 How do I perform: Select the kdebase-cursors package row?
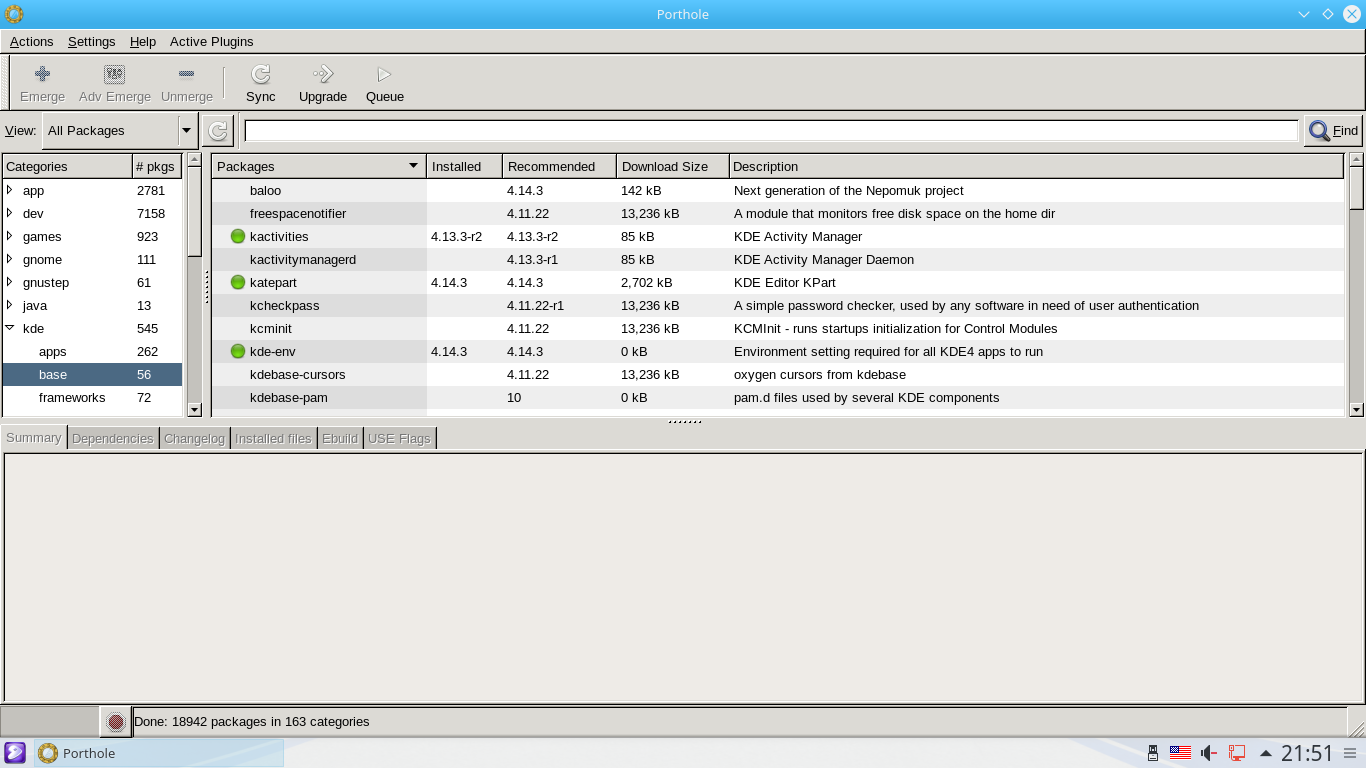[778, 375]
